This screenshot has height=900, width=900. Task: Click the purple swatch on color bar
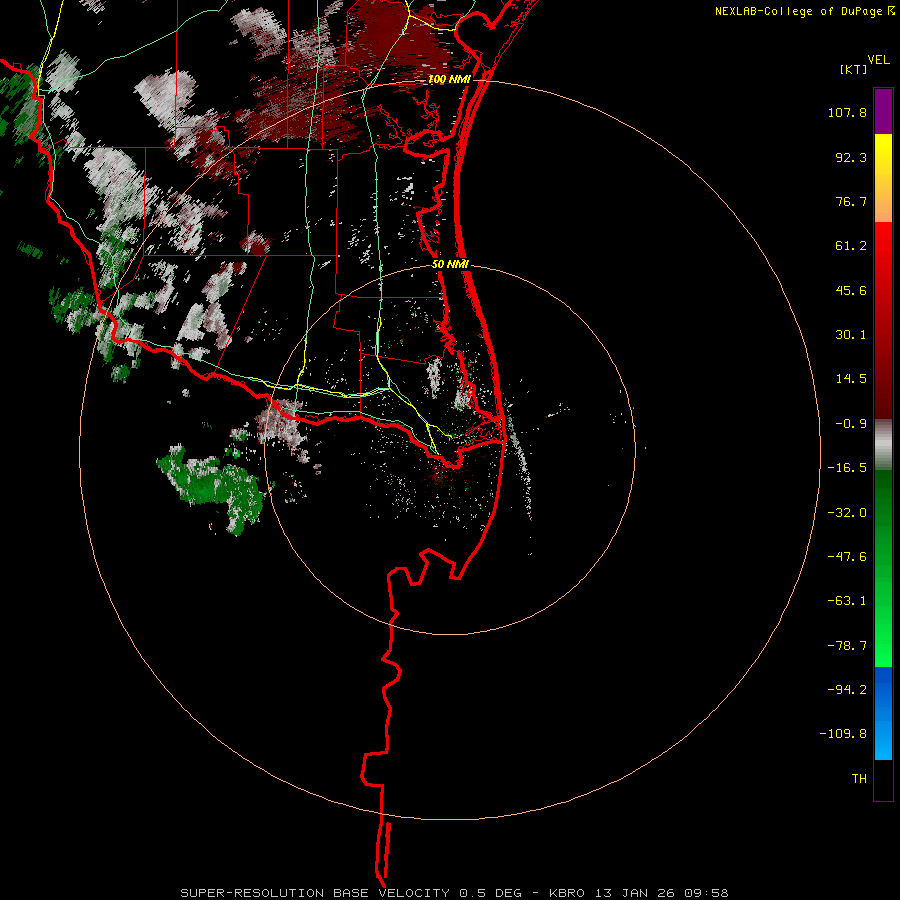tap(883, 111)
